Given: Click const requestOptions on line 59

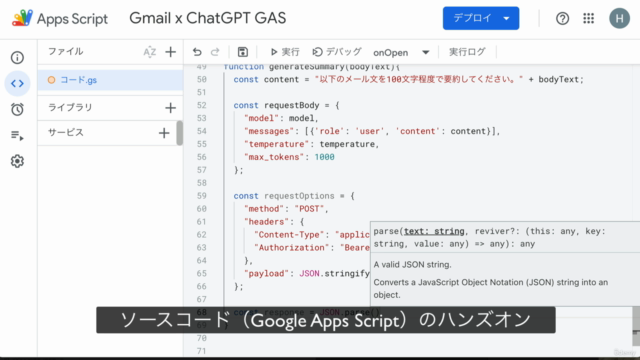Looking at the screenshot, I should point(284,196).
